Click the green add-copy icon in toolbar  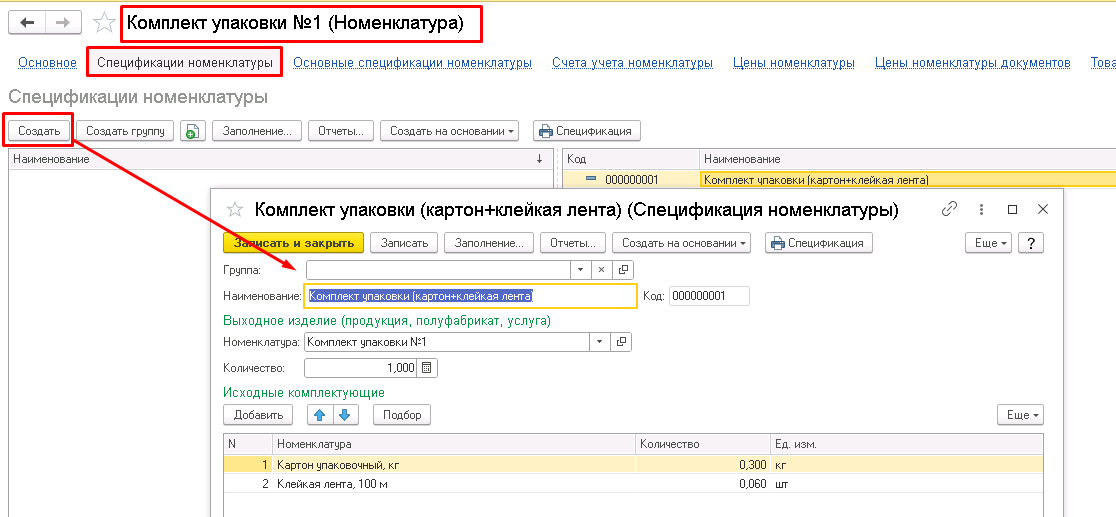[x=192, y=131]
